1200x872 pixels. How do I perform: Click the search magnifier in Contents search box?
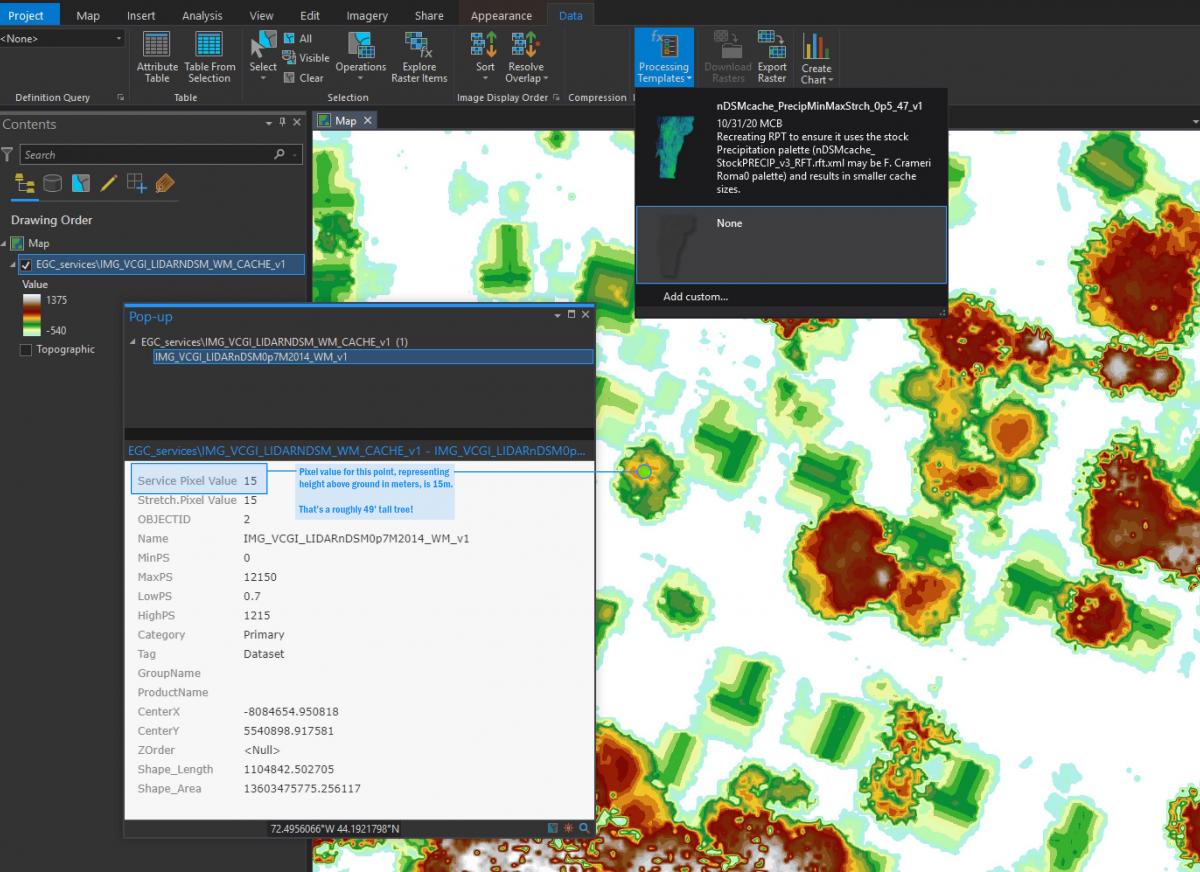point(279,155)
